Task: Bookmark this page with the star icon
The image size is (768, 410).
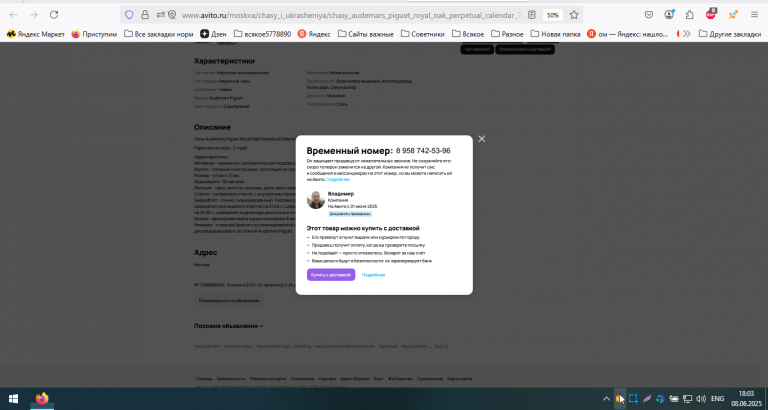Action: [x=574, y=15]
